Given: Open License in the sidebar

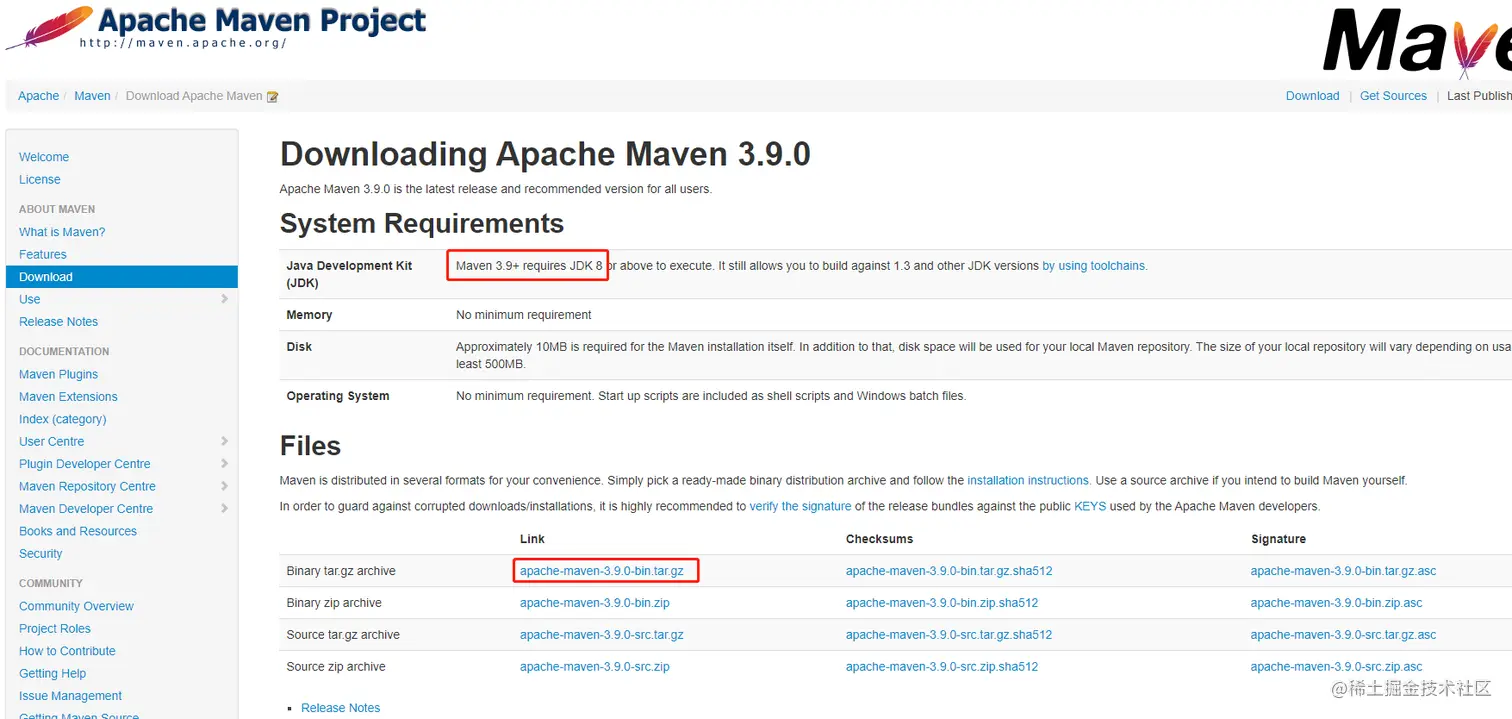Looking at the screenshot, I should point(40,180).
